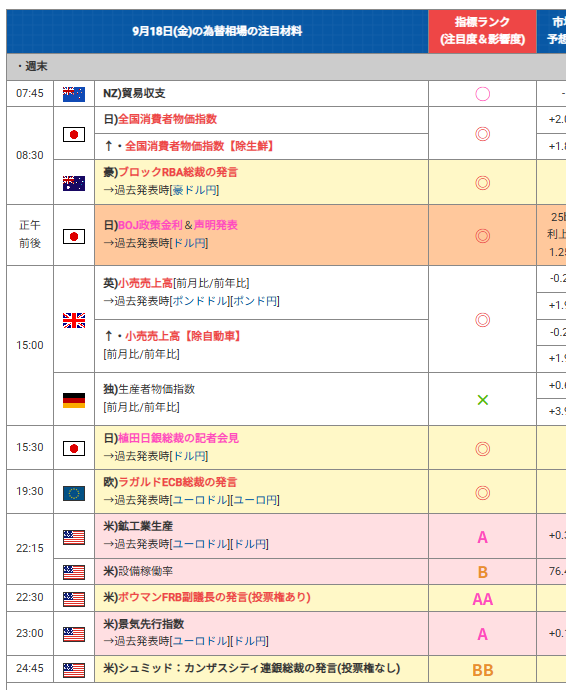Screen dimensions: 566x690
Task: Click the Japan flag at 15:30
Action: [74, 448]
